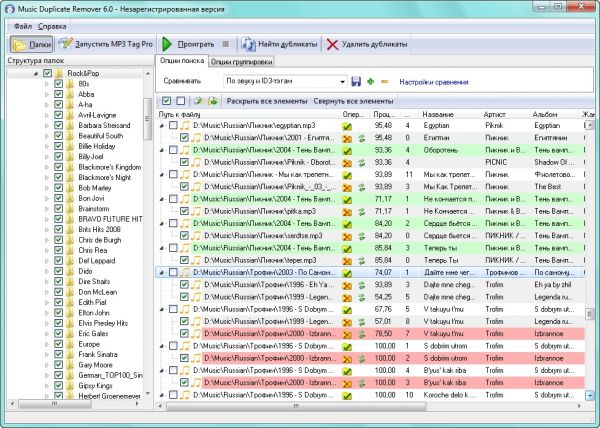Launch MP3 Tag Pro from toolbar
The width and height of the screenshot is (600, 428).
[106, 45]
